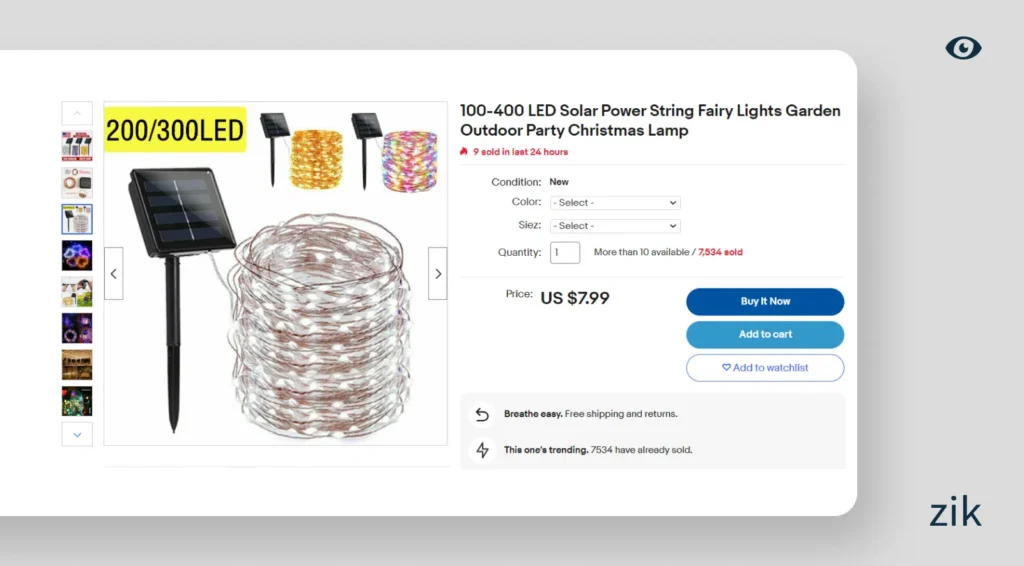Select the fourth thumbnail with multicolor light coils
1024x566 pixels.
click(77, 255)
